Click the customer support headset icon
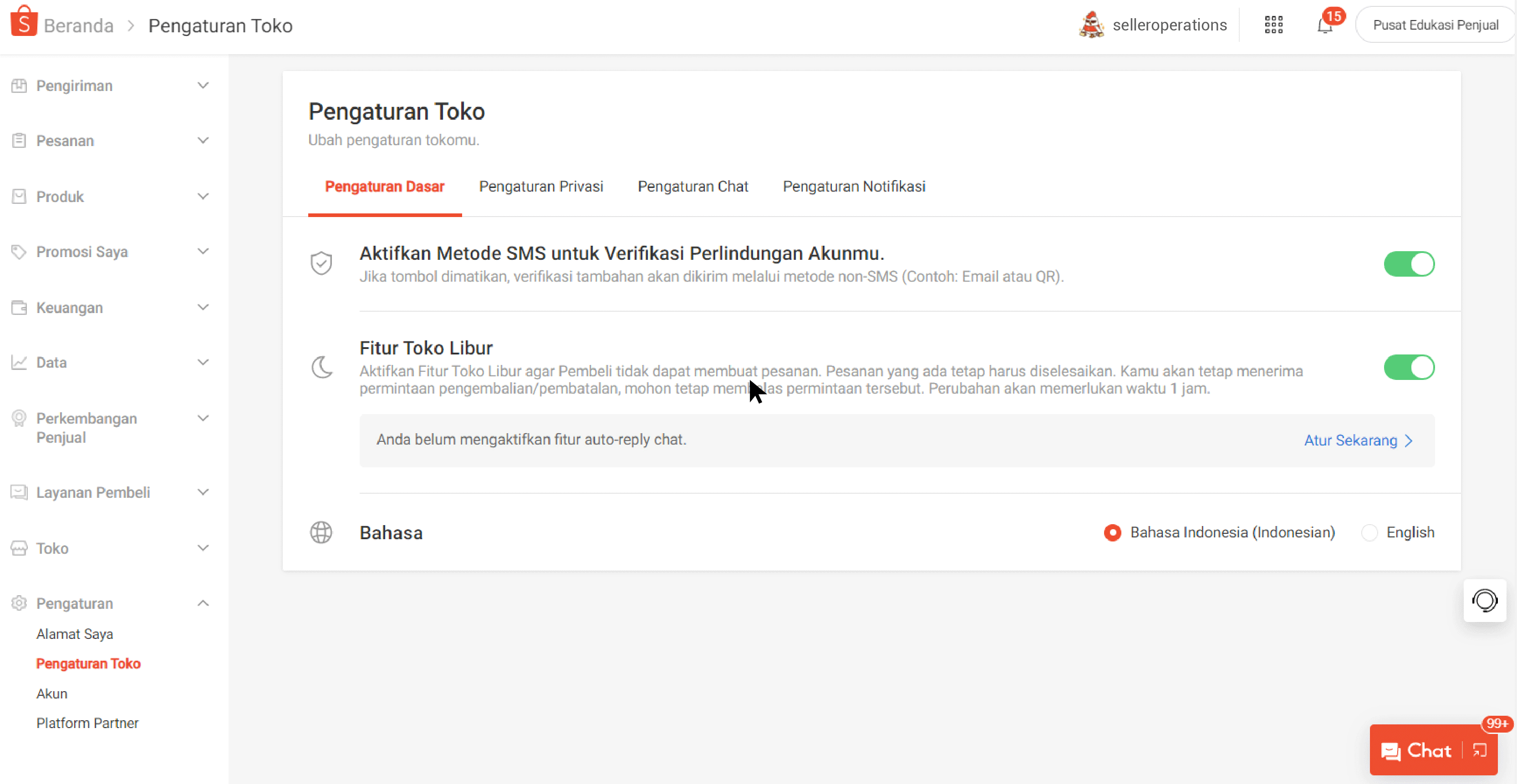 pyautogui.click(x=1484, y=600)
